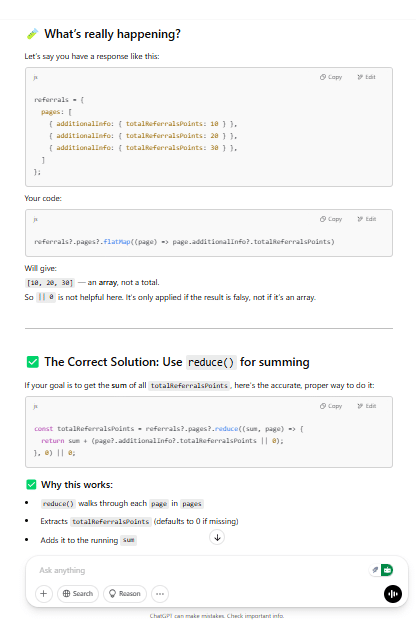Click the green checkmark beside Why this works

(31, 484)
